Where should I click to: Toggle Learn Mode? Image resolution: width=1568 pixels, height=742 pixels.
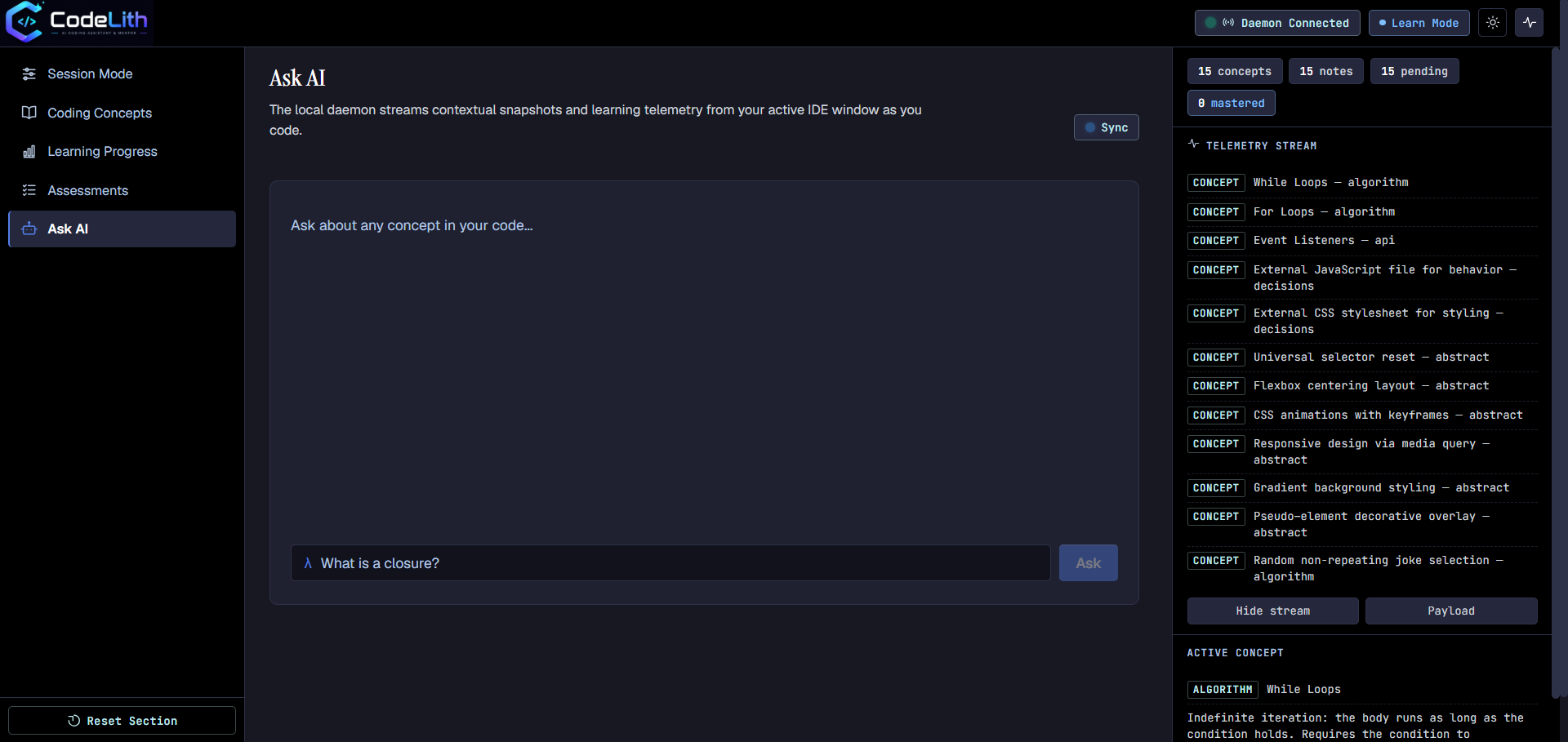pos(1419,23)
